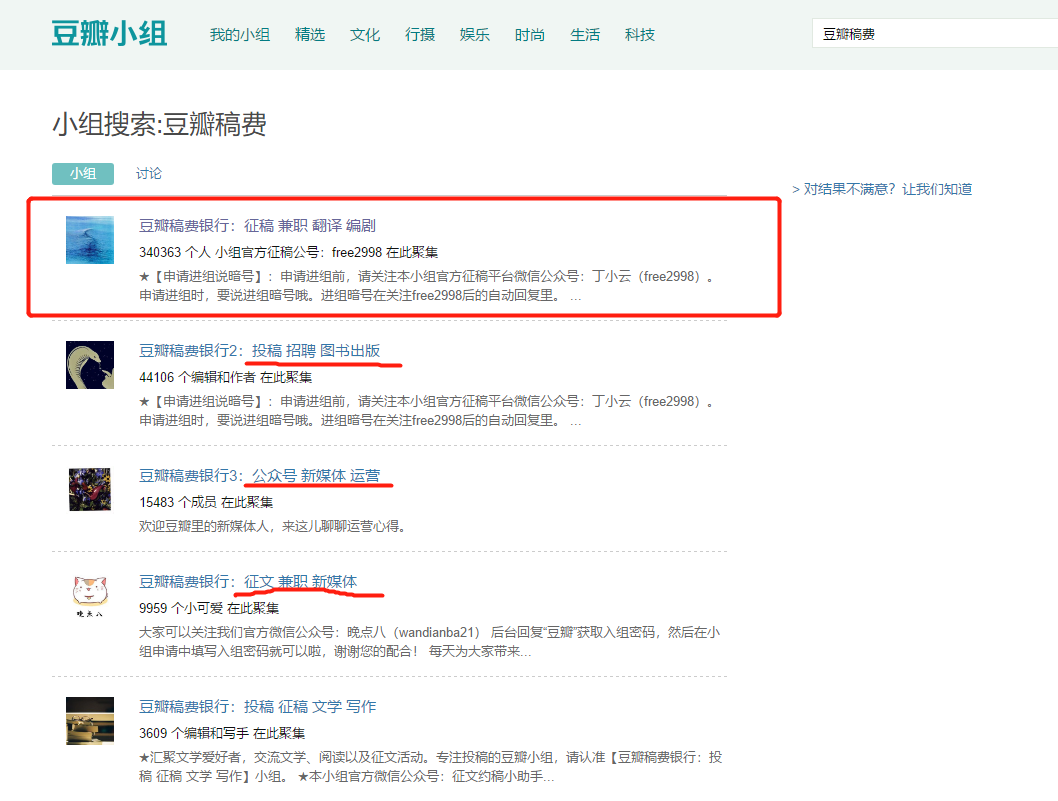Click the 精选 navigation item

[x=310, y=34]
